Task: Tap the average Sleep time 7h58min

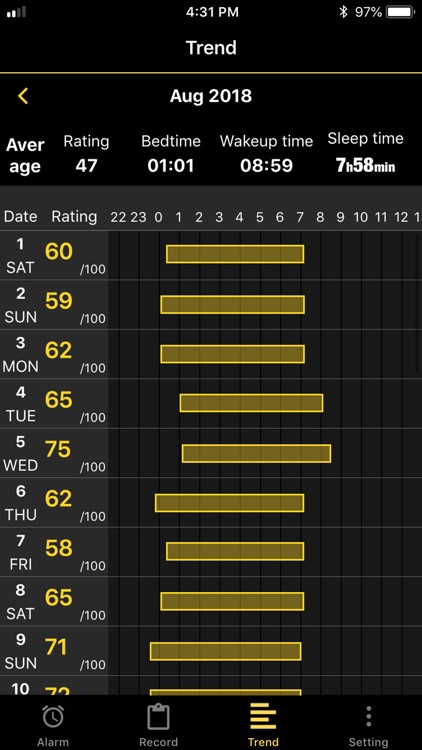Action: (366, 165)
